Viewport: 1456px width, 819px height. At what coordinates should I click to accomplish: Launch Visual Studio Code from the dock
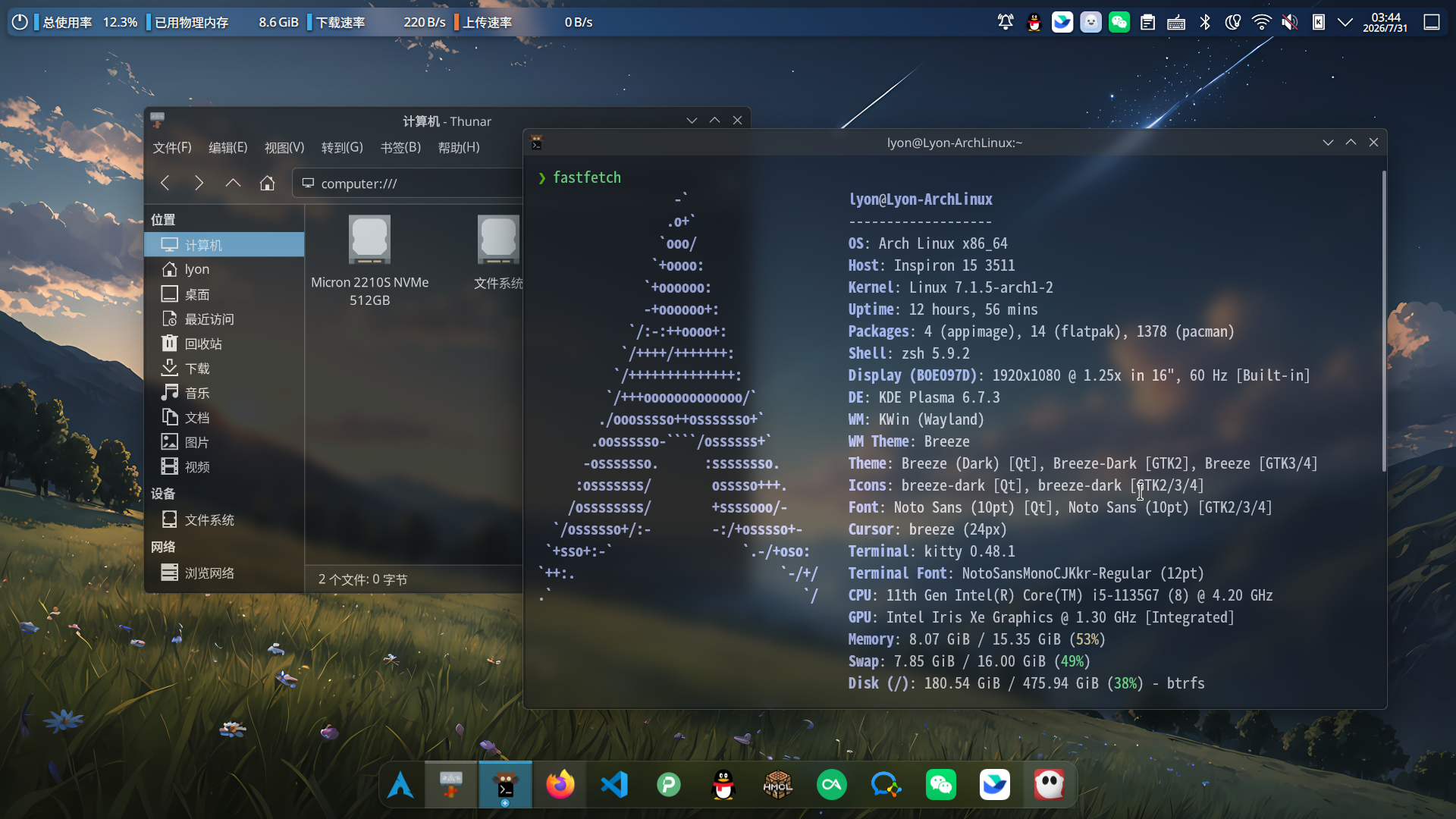[x=614, y=785]
